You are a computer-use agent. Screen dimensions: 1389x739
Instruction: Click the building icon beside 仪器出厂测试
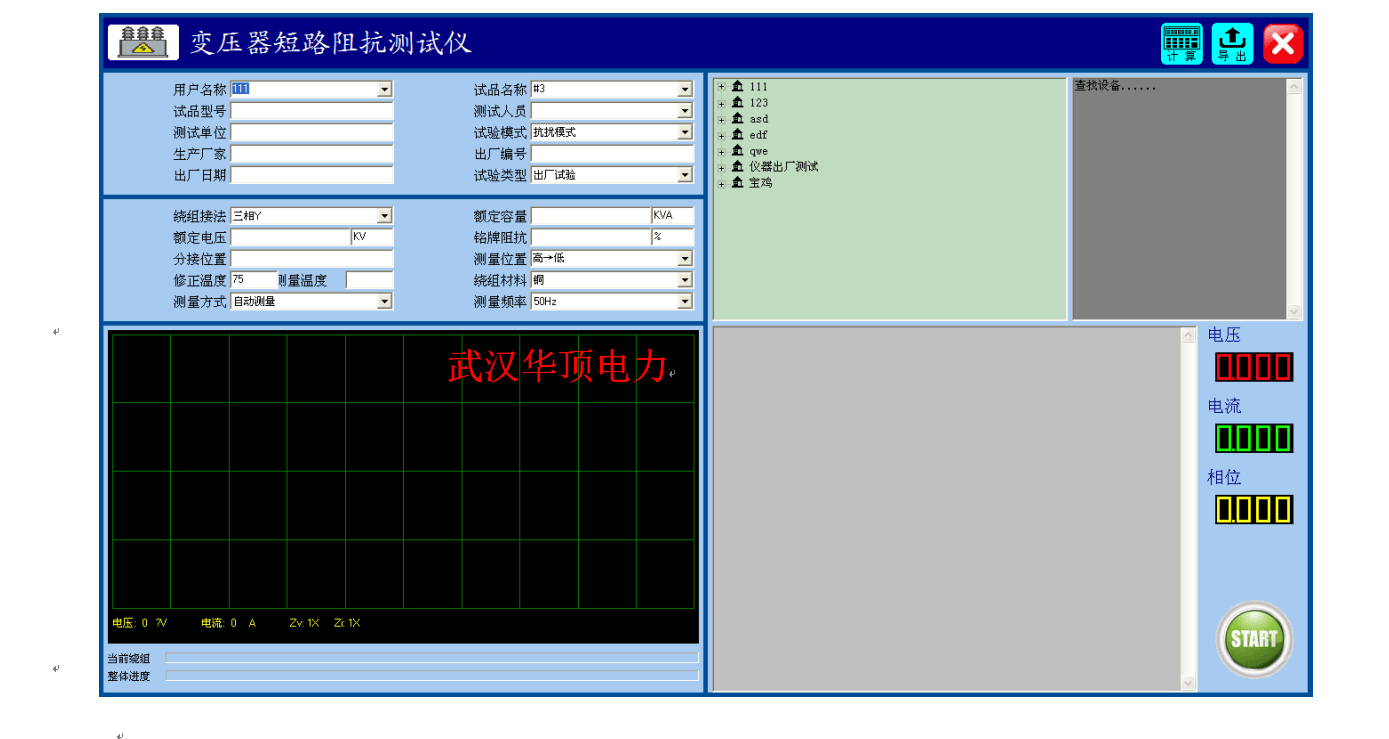pyautogui.click(x=737, y=167)
